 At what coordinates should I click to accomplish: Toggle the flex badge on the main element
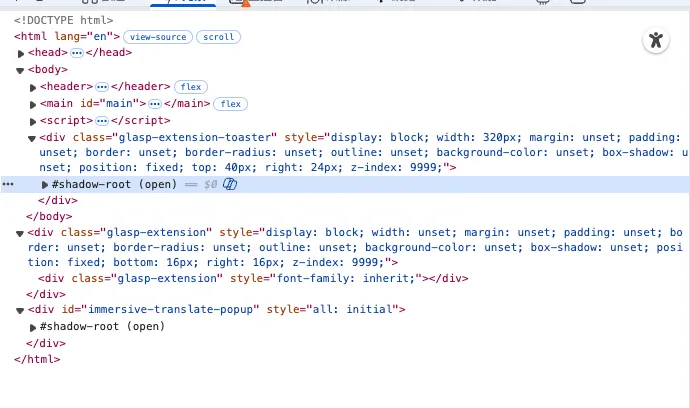(231, 104)
